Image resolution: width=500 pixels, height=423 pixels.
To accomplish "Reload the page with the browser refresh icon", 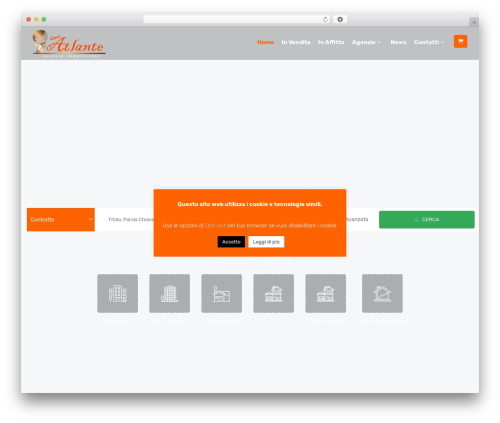I will click(x=325, y=20).
